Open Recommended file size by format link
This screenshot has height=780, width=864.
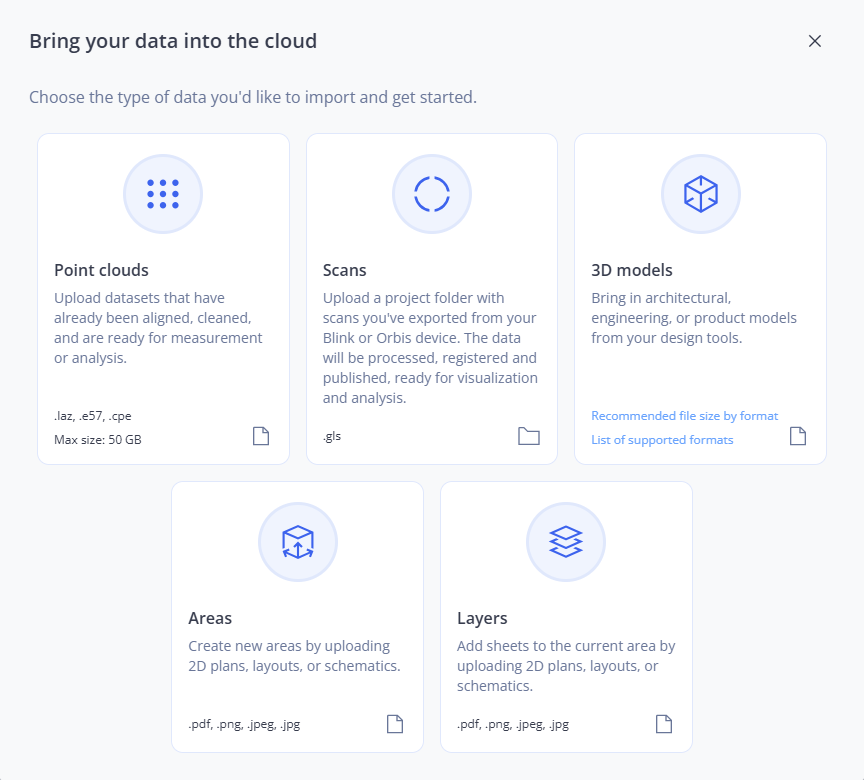tap(684, 416)
